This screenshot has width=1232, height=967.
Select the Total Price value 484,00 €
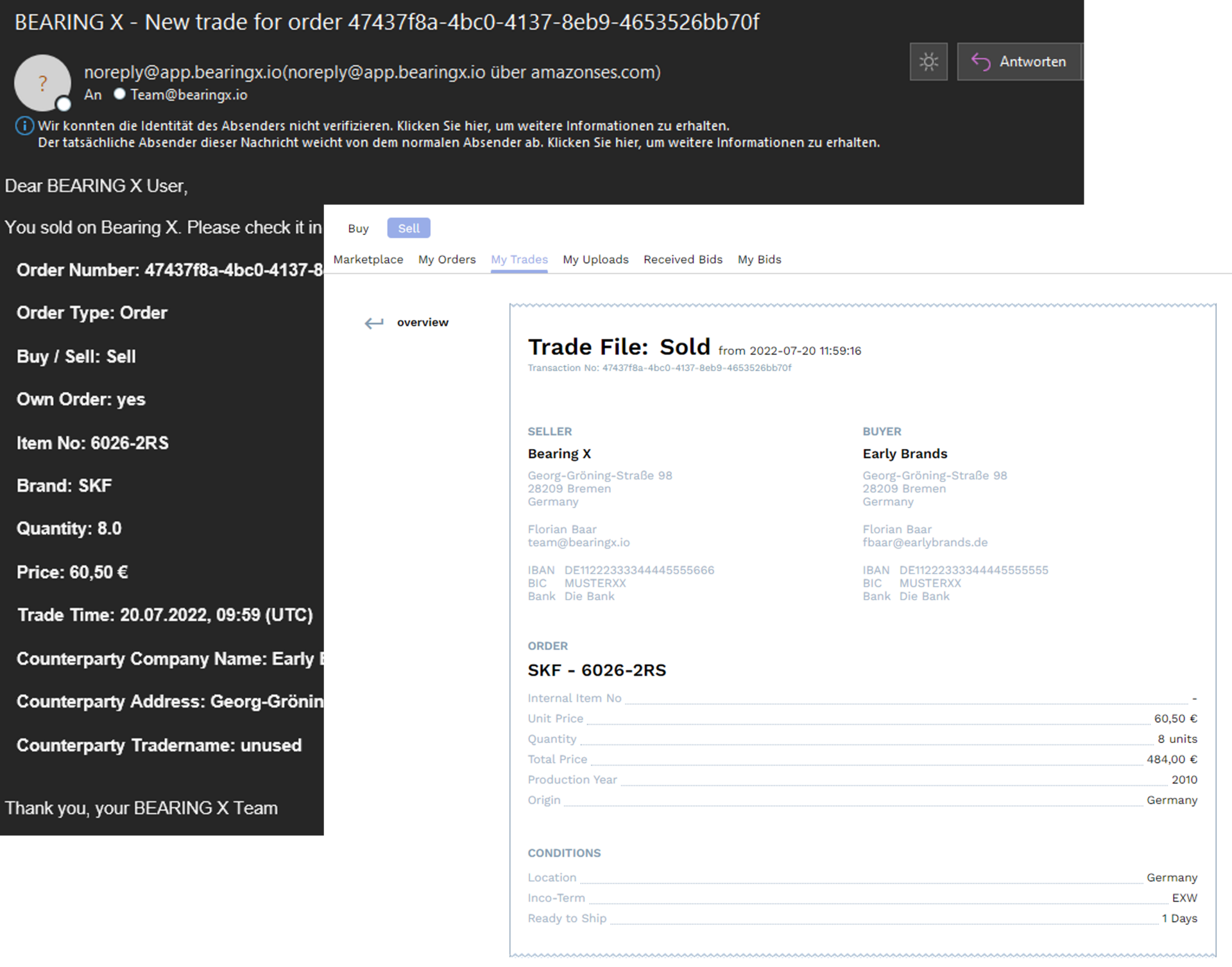(x=1172, y=760)
